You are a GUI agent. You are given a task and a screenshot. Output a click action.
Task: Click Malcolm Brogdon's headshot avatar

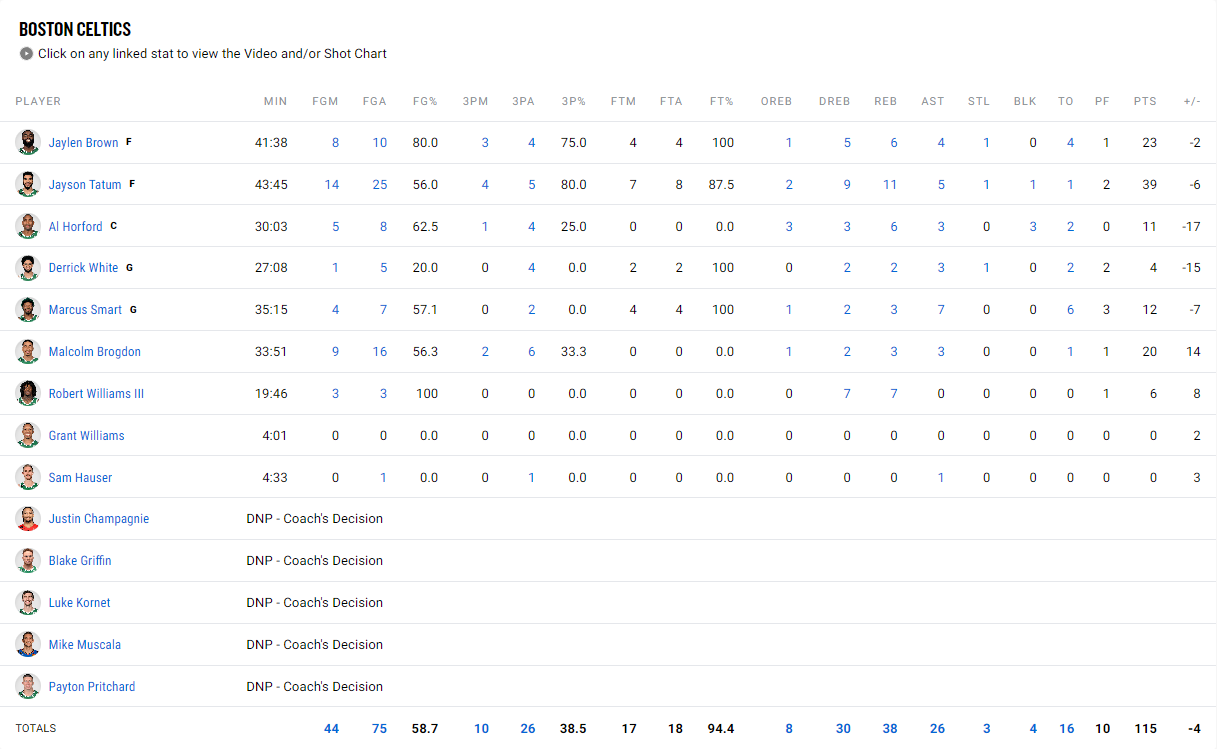[28, 352]
